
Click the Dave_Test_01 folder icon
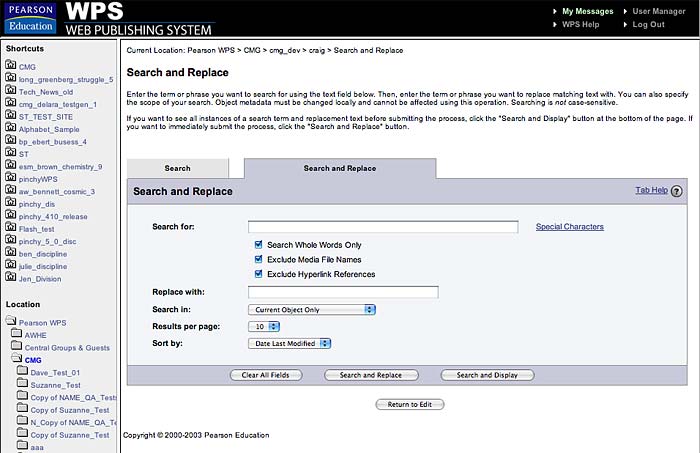coord(22,371)
